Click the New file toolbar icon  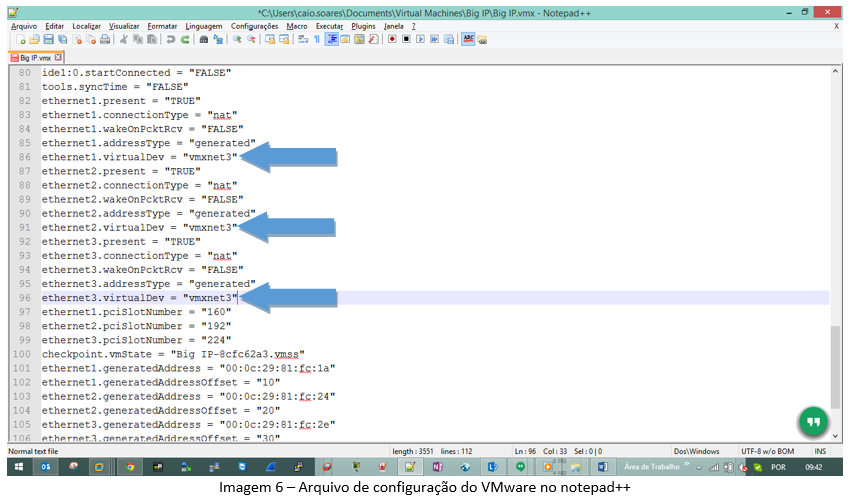(21, 39)
